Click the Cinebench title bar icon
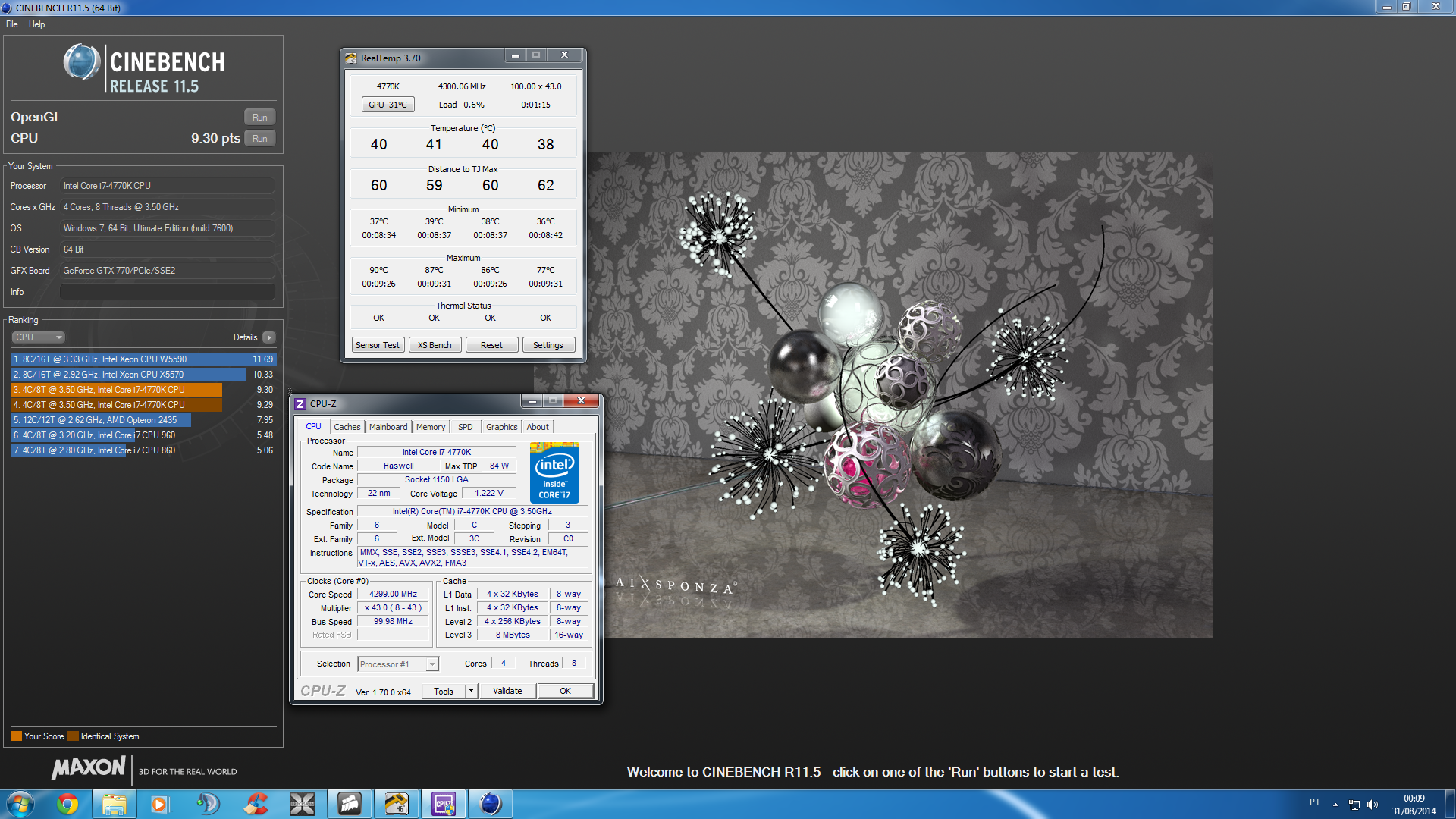Viewport: 1456px width, 819px height. click(x=7, y=8)
